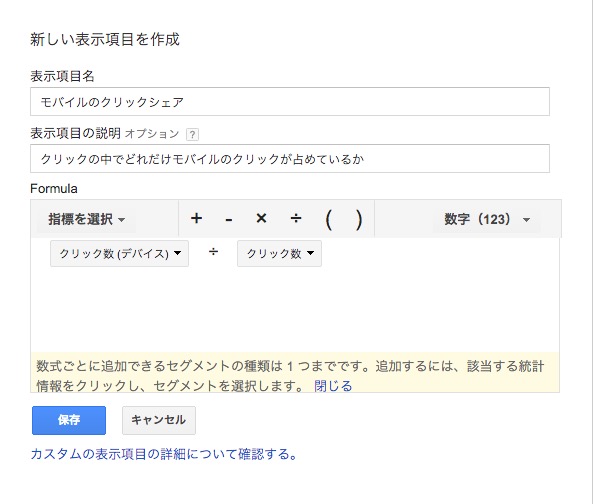This screenshot has width=593, height=504.
Task: Open the 数字 (123) dropdown
Action: [487, 219]
